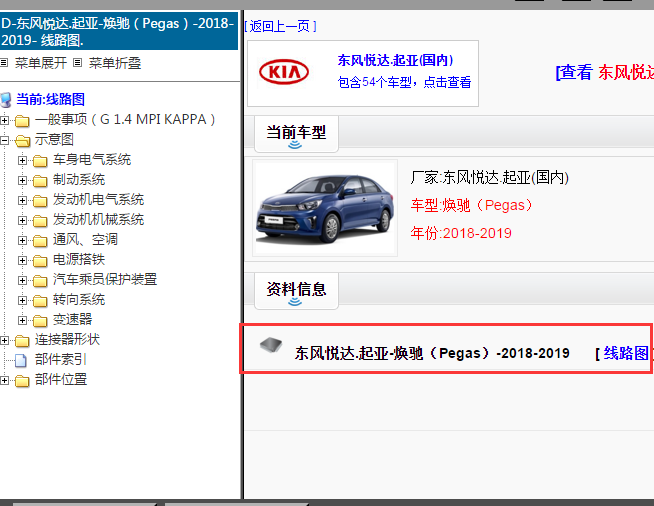Click the folder icon of 部件位置

22,380
